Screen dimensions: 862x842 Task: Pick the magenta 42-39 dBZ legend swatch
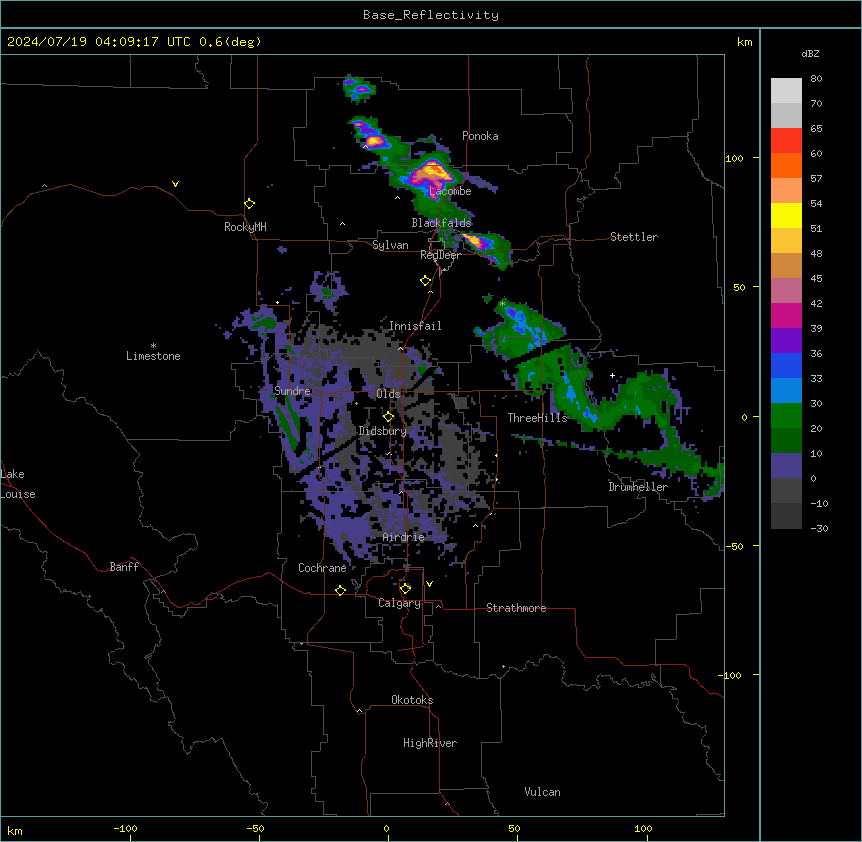pos(786,315)
